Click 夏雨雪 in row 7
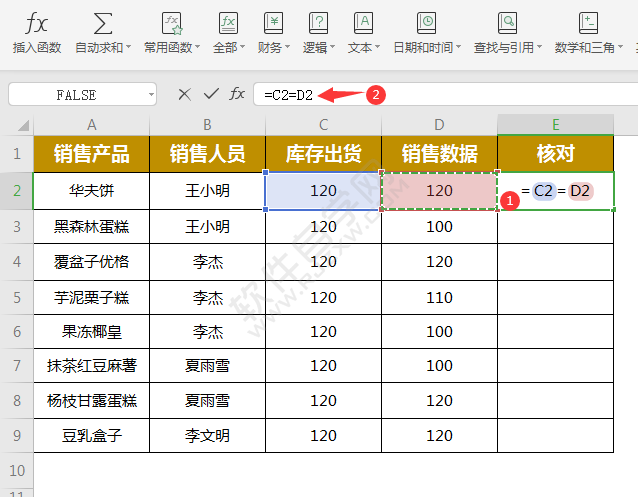Viewport: 638px width, 497px height. pyautogui.click(x=208, y=366)
